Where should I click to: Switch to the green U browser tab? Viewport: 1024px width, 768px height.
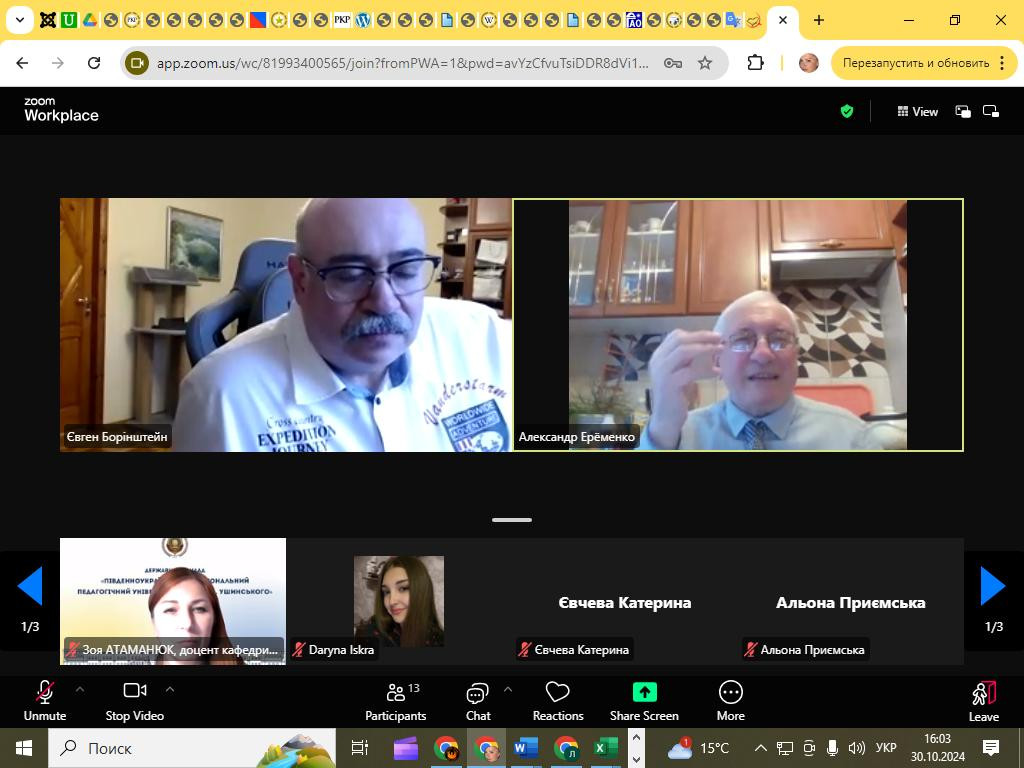click(x=69, y=20)
